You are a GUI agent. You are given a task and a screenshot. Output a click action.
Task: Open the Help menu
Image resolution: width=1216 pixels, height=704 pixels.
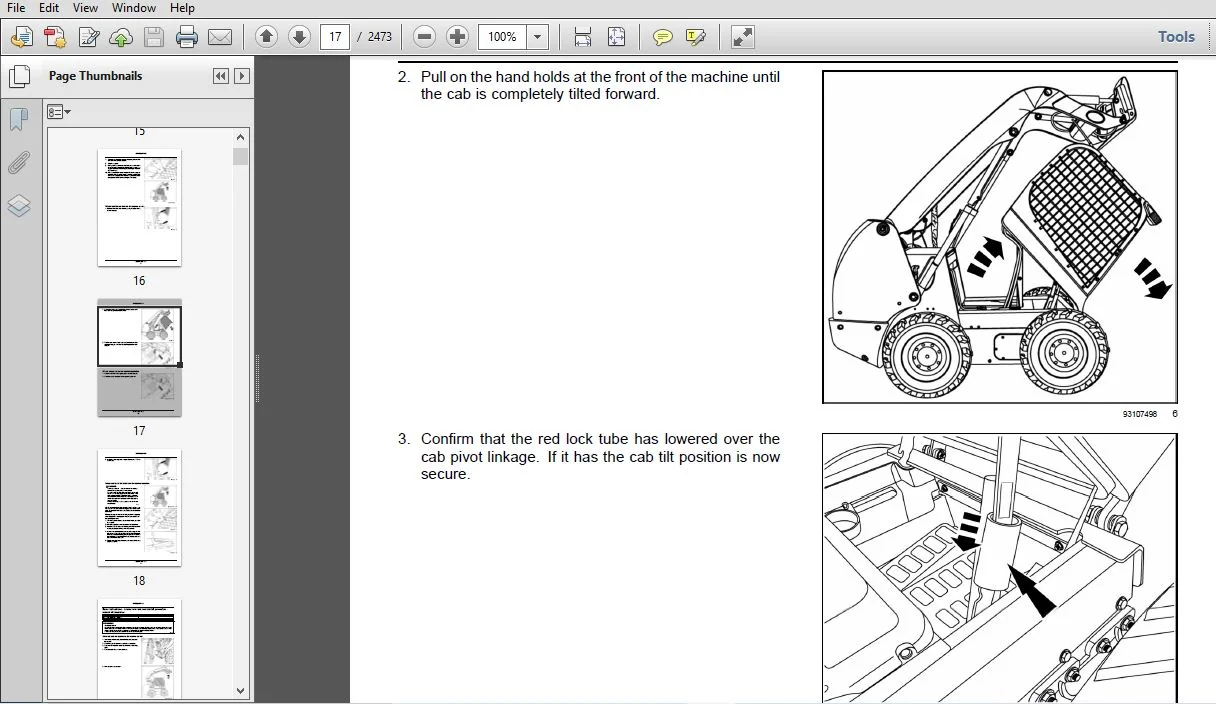[x=182, y=8]
